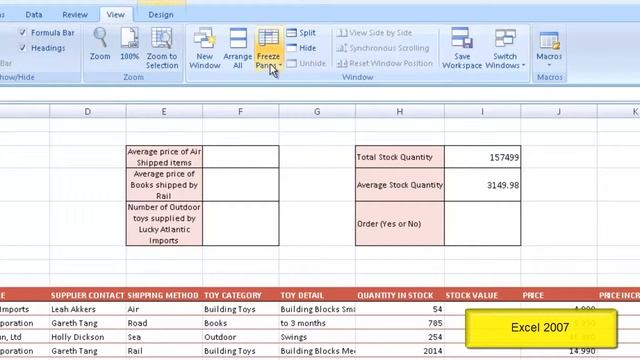Click the empty cell beside Order (Yes or No)
Viewport: 640px width, 360px height.
tap(482, 224)
